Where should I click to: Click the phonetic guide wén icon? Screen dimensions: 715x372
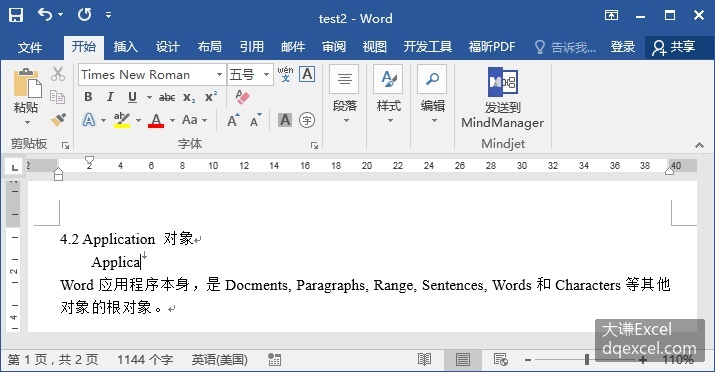[x=285, y=74]
